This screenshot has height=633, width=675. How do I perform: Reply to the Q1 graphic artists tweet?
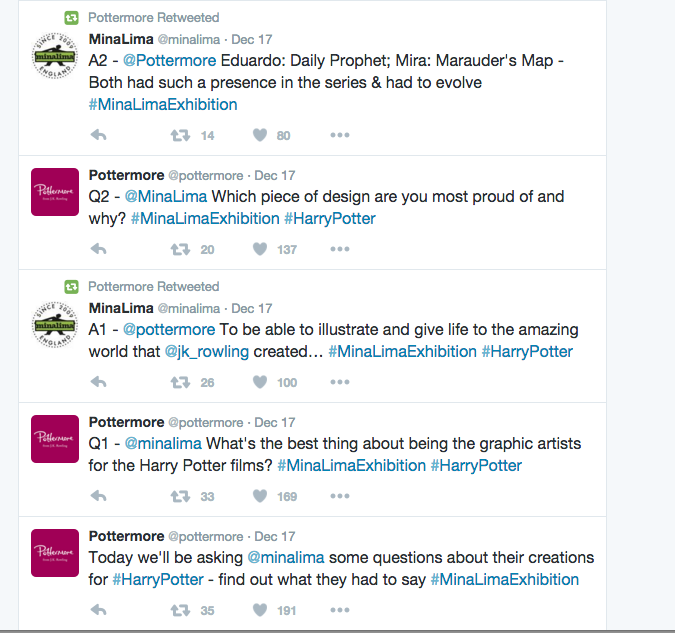[99, 496]
